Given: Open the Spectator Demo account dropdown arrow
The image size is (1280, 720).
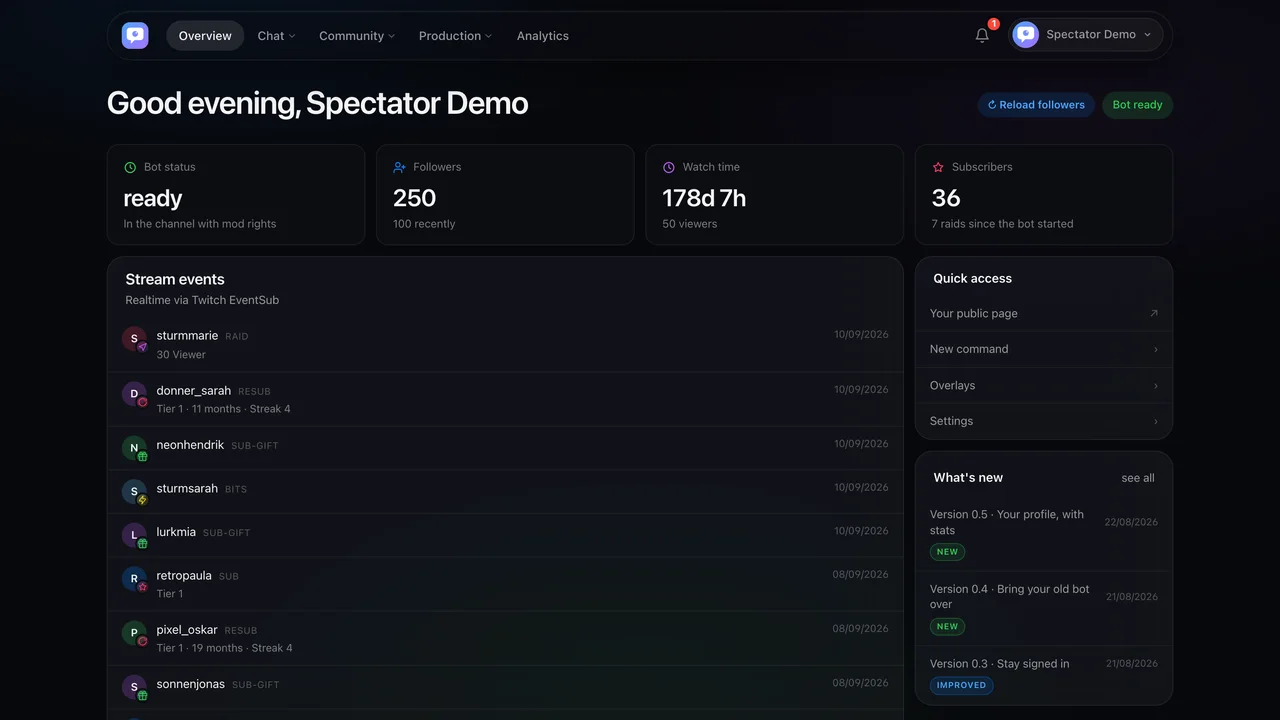Looking at the screenshot, I should click(x=1147, y=35).
